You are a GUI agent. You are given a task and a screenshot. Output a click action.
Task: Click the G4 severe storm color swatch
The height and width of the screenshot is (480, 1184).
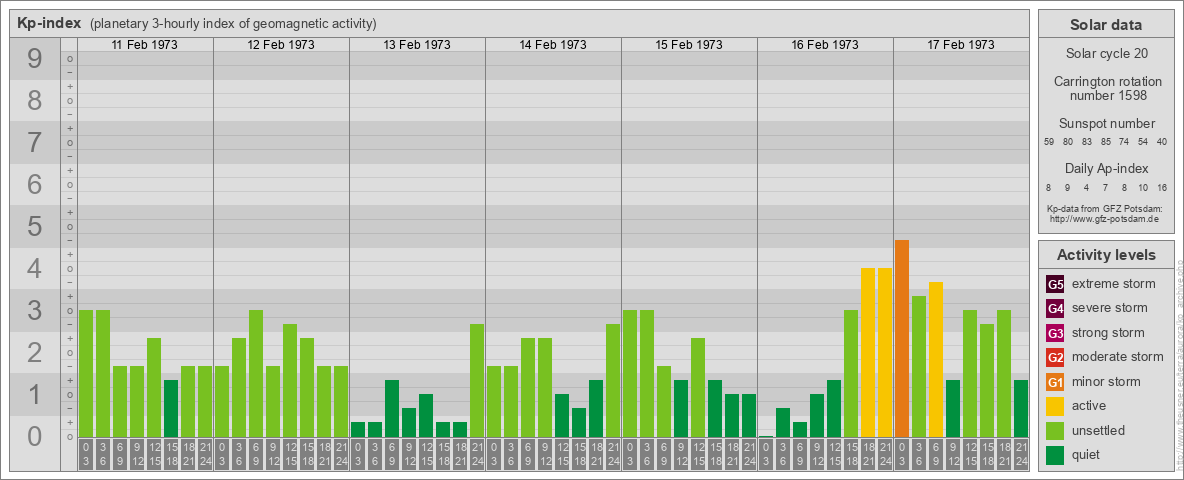click(x=1055, y=309)
